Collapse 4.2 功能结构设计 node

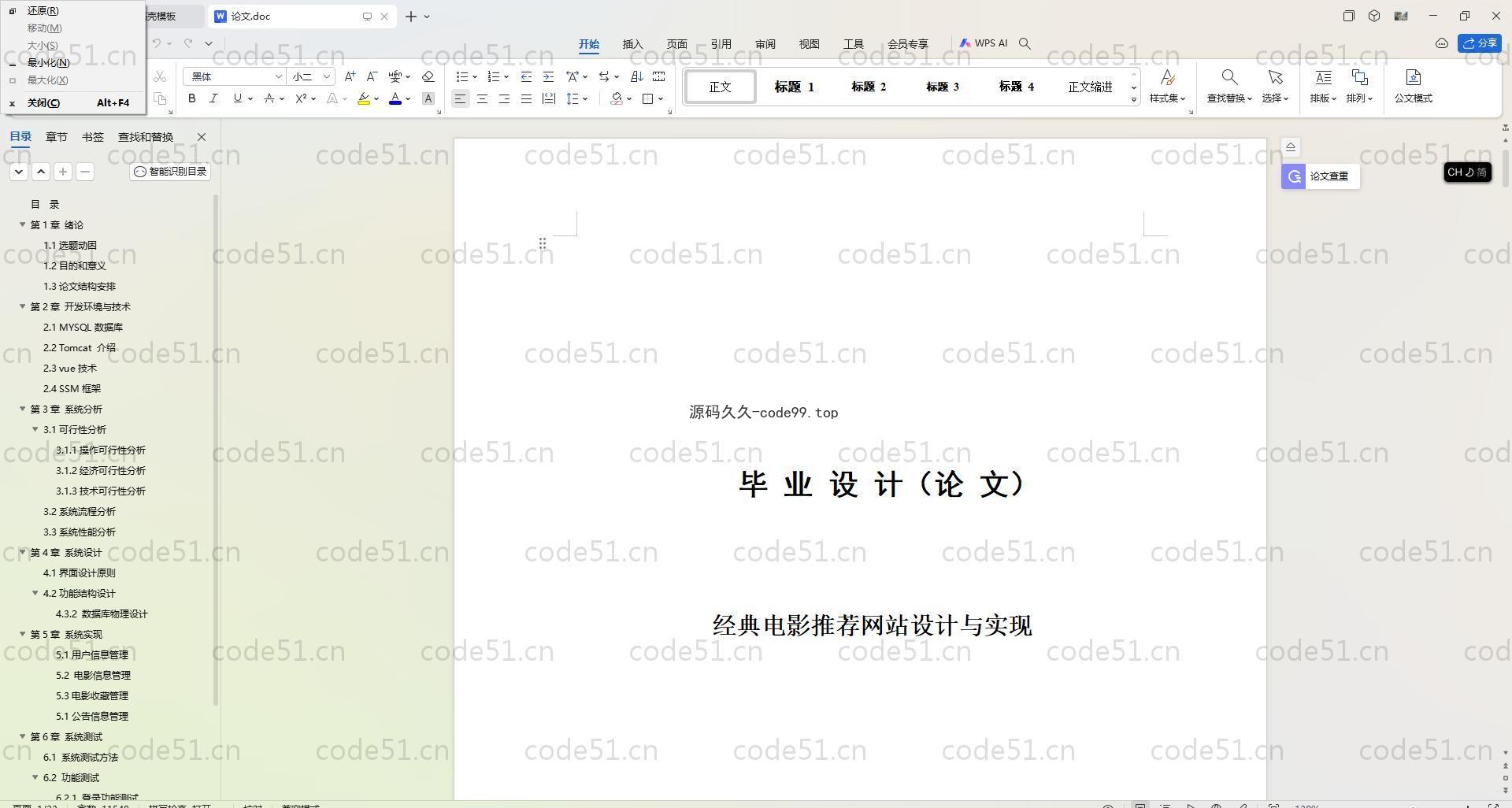pyautogui.click(x=35, y=593)
